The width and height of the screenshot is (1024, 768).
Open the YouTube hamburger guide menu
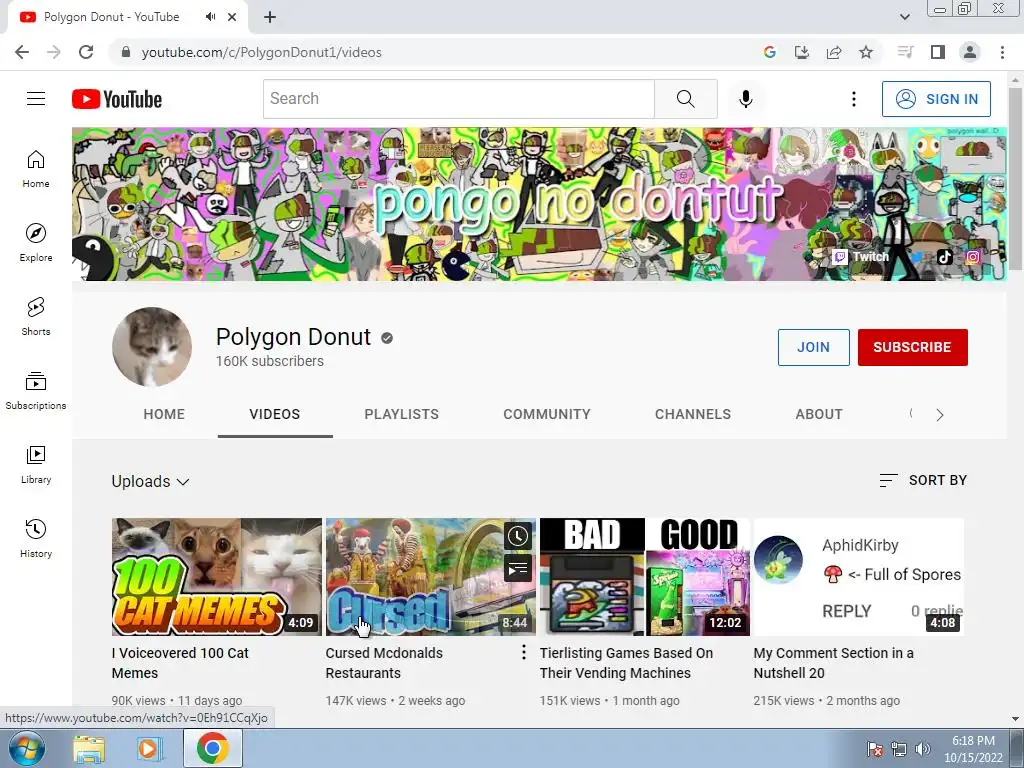tap(36, 99)
